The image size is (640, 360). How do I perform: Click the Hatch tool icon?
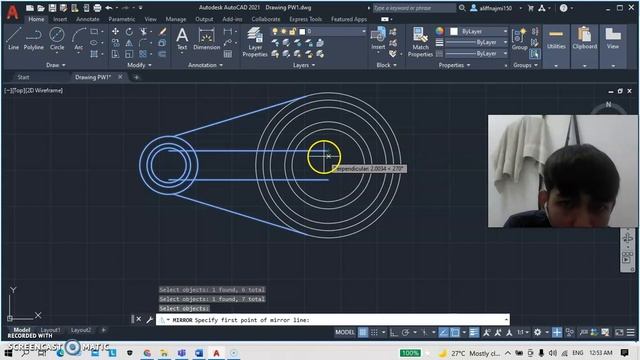pyautogui.click(x=94, y=54)
